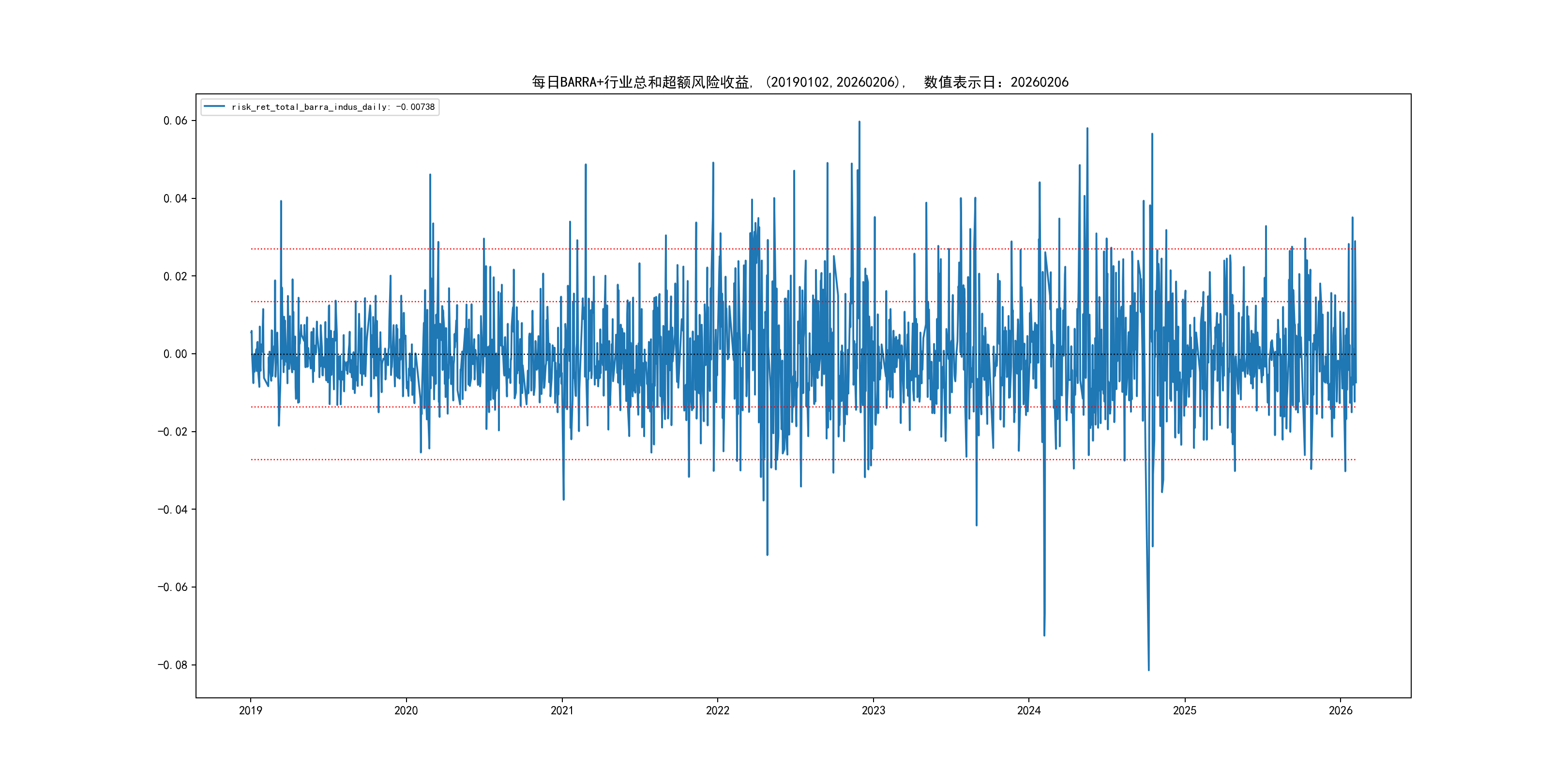Click the chart title text at top
The image size is (1568, 784).
800,82
